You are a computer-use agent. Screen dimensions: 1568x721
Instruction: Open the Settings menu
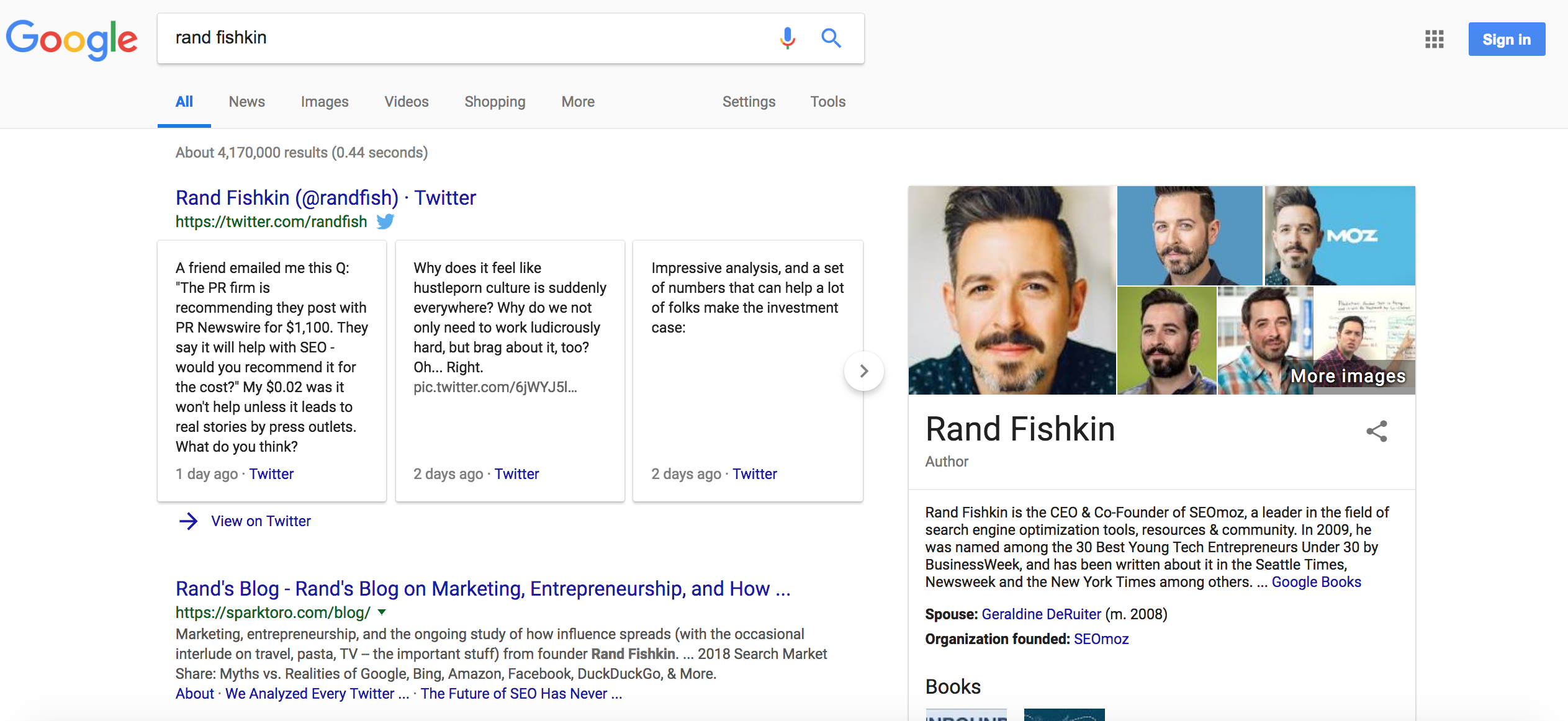coord(749,102)
